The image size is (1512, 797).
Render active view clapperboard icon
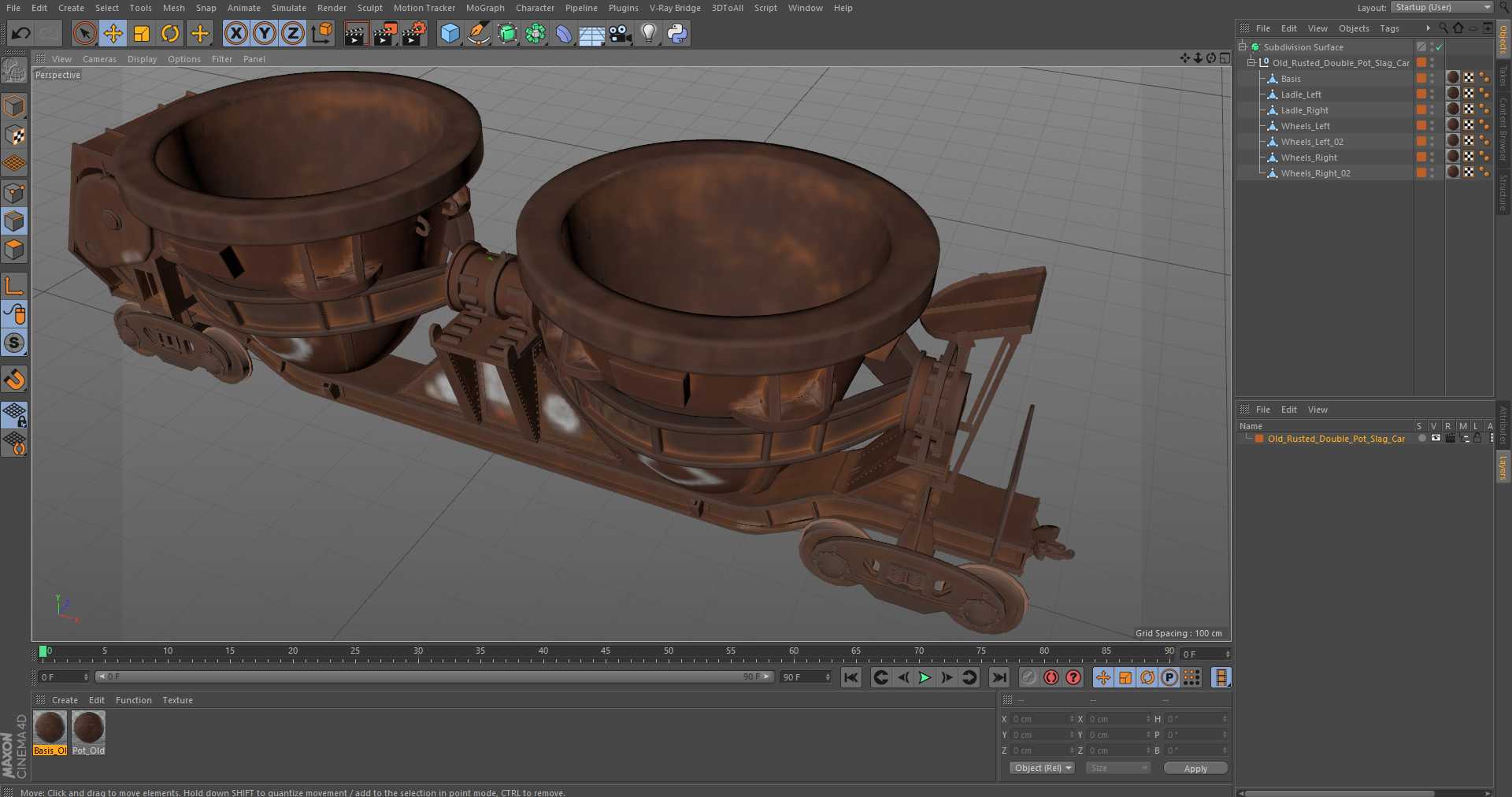(355, 33)
